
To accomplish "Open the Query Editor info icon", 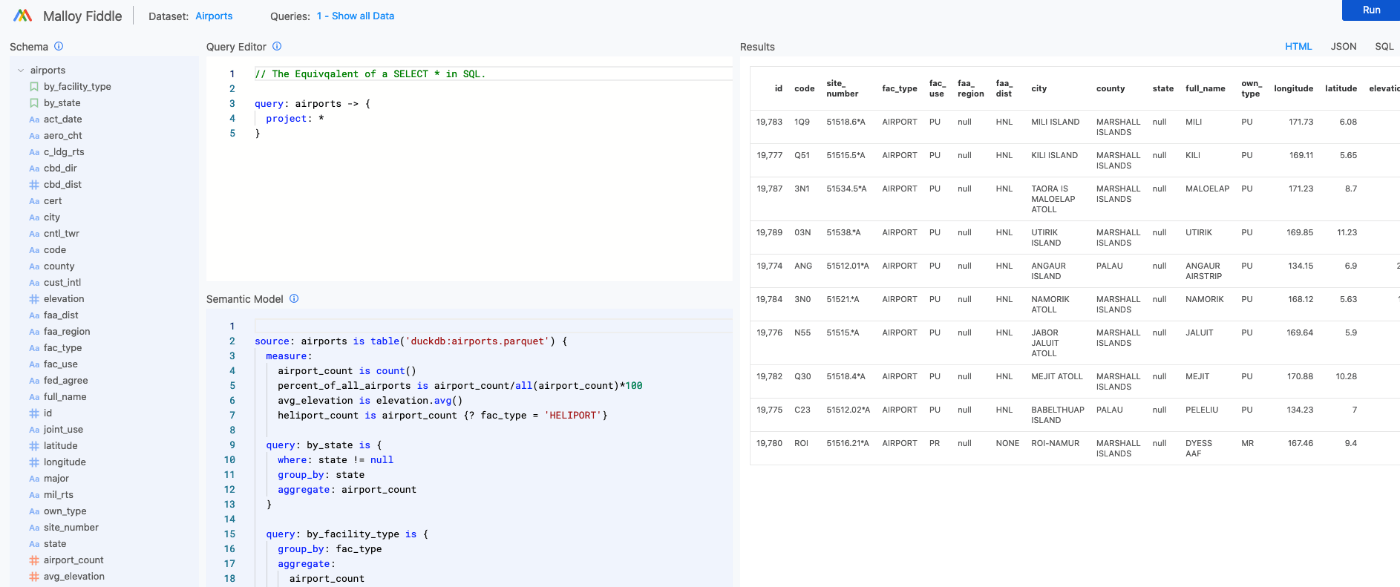I will (277, 46).
